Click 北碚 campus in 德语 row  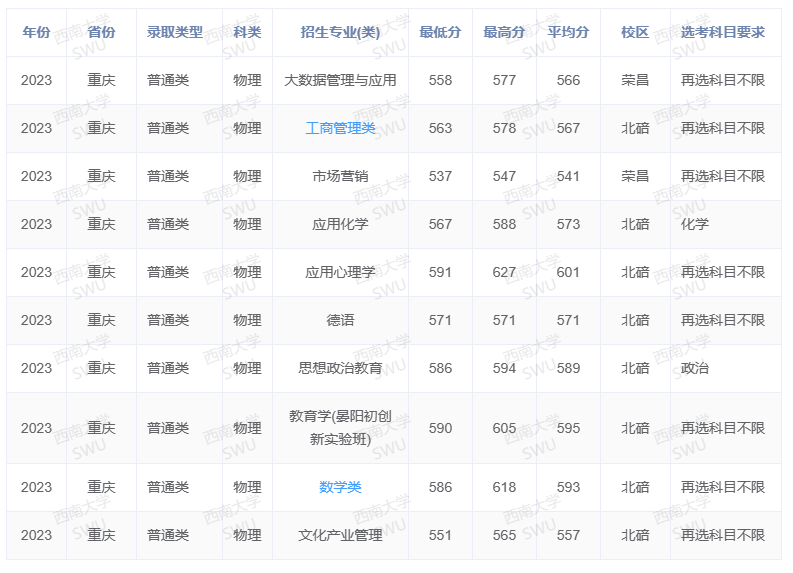pos(635,320)
